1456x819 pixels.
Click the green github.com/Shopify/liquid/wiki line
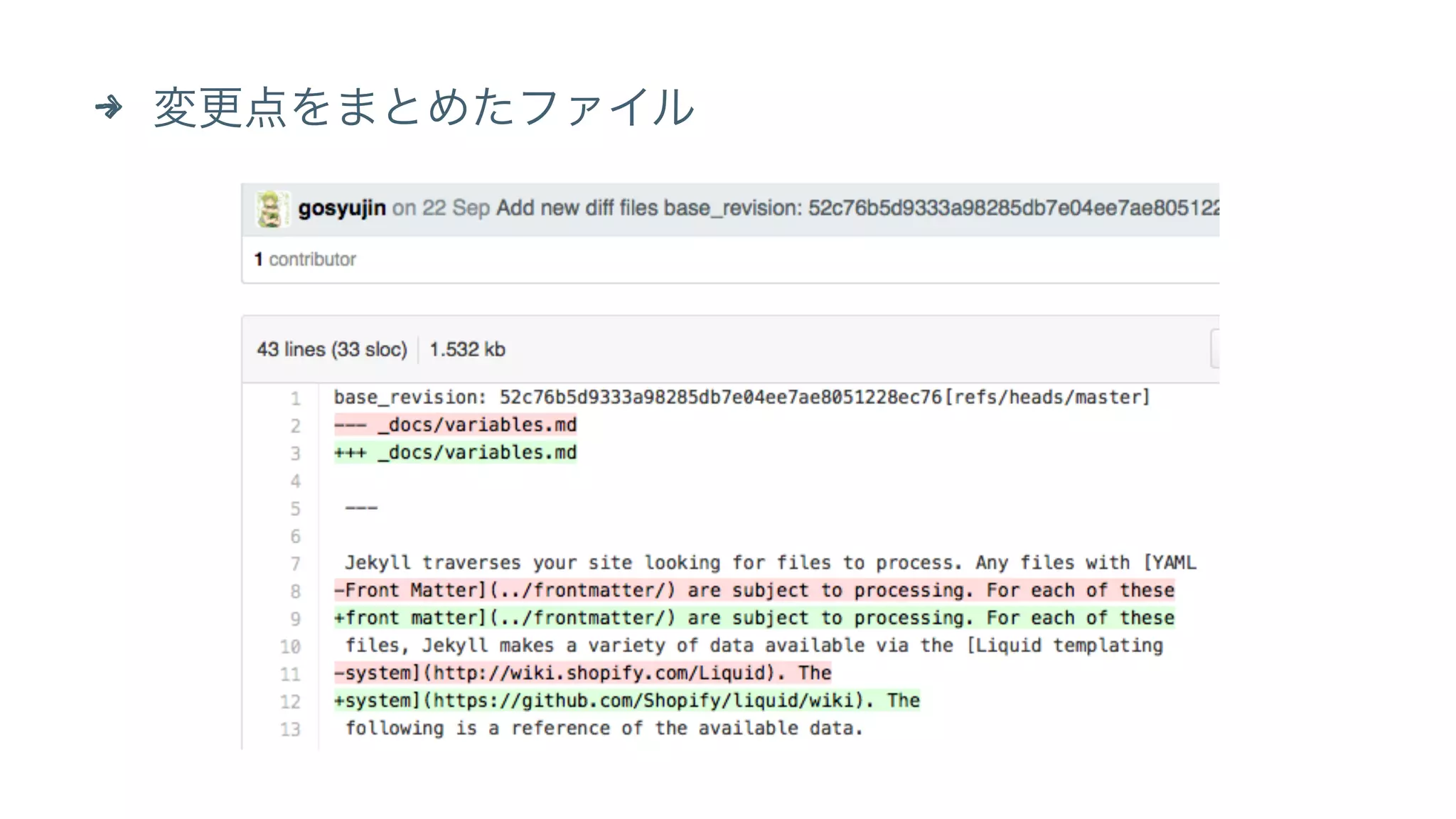[627, 701]
